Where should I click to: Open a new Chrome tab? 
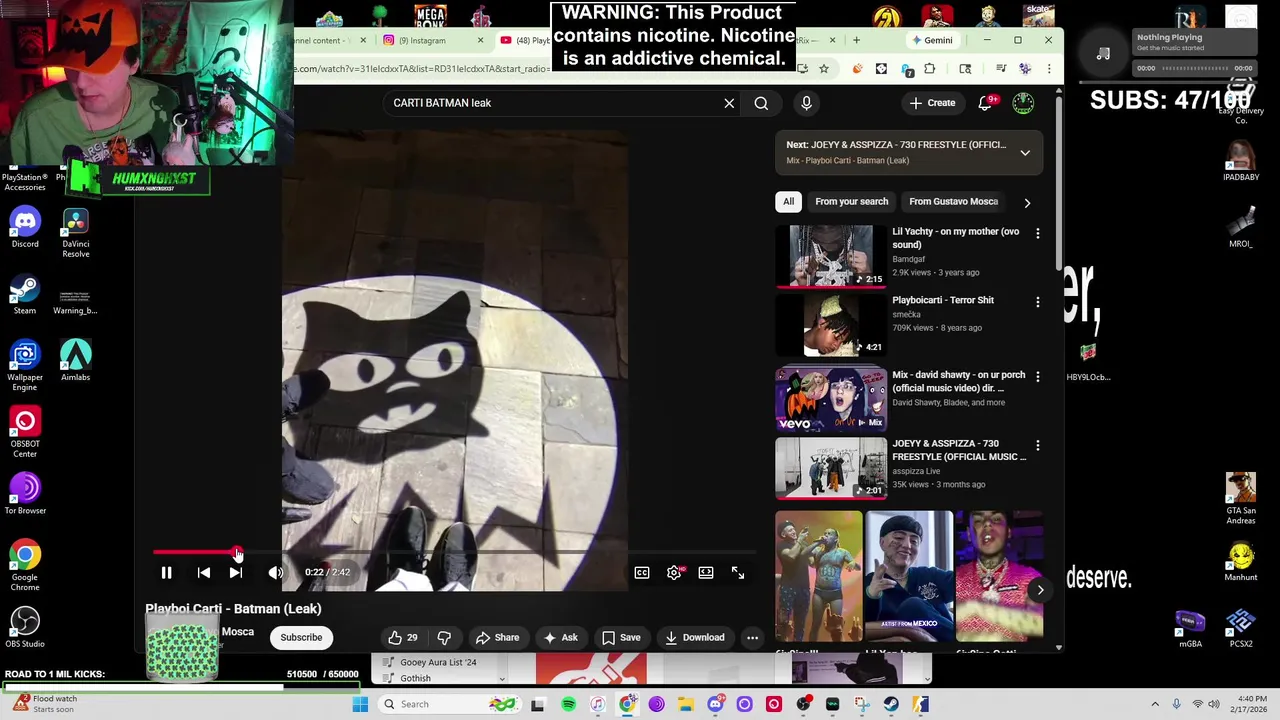[x=856, y=41]
